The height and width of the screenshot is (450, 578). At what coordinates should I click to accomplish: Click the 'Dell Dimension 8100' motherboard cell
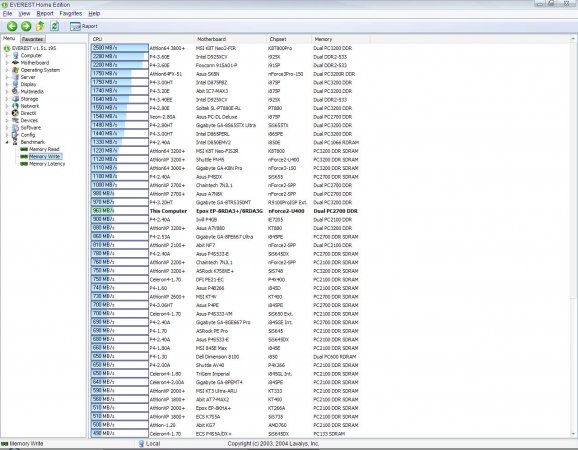(x=217, y=357)
